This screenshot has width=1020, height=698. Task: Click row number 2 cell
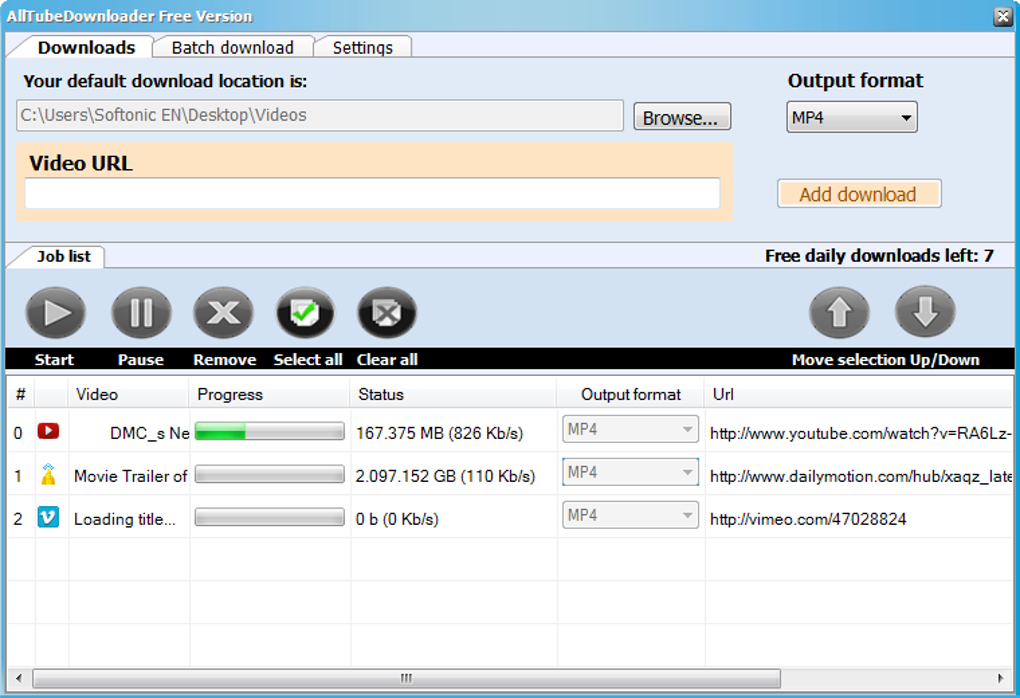(18, 519)
